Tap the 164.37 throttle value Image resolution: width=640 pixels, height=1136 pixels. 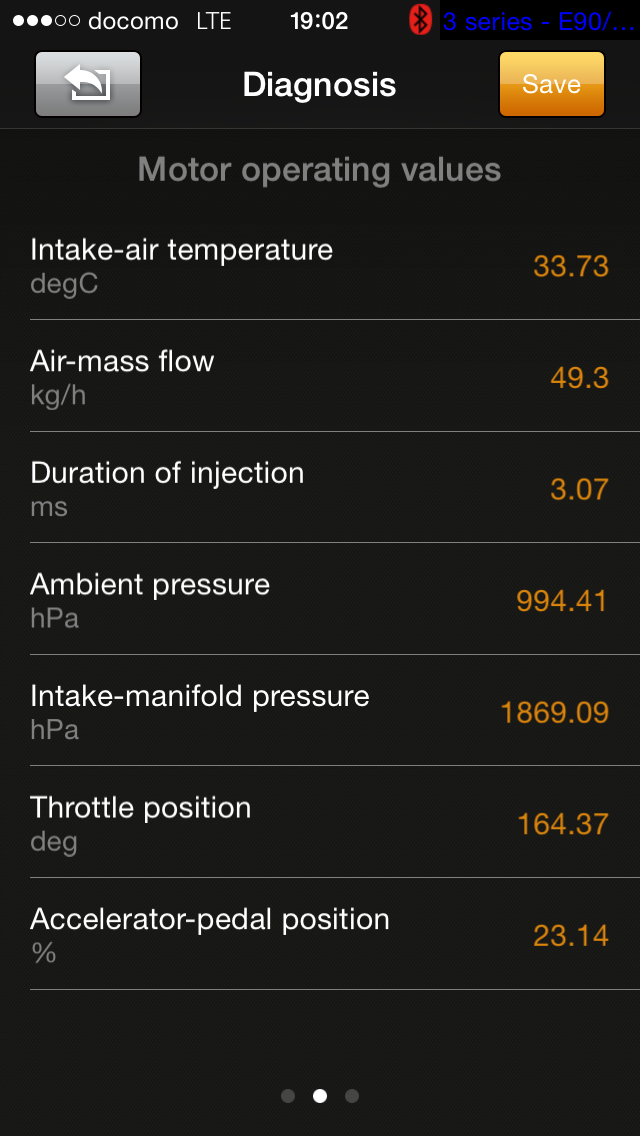pos(563,824)
